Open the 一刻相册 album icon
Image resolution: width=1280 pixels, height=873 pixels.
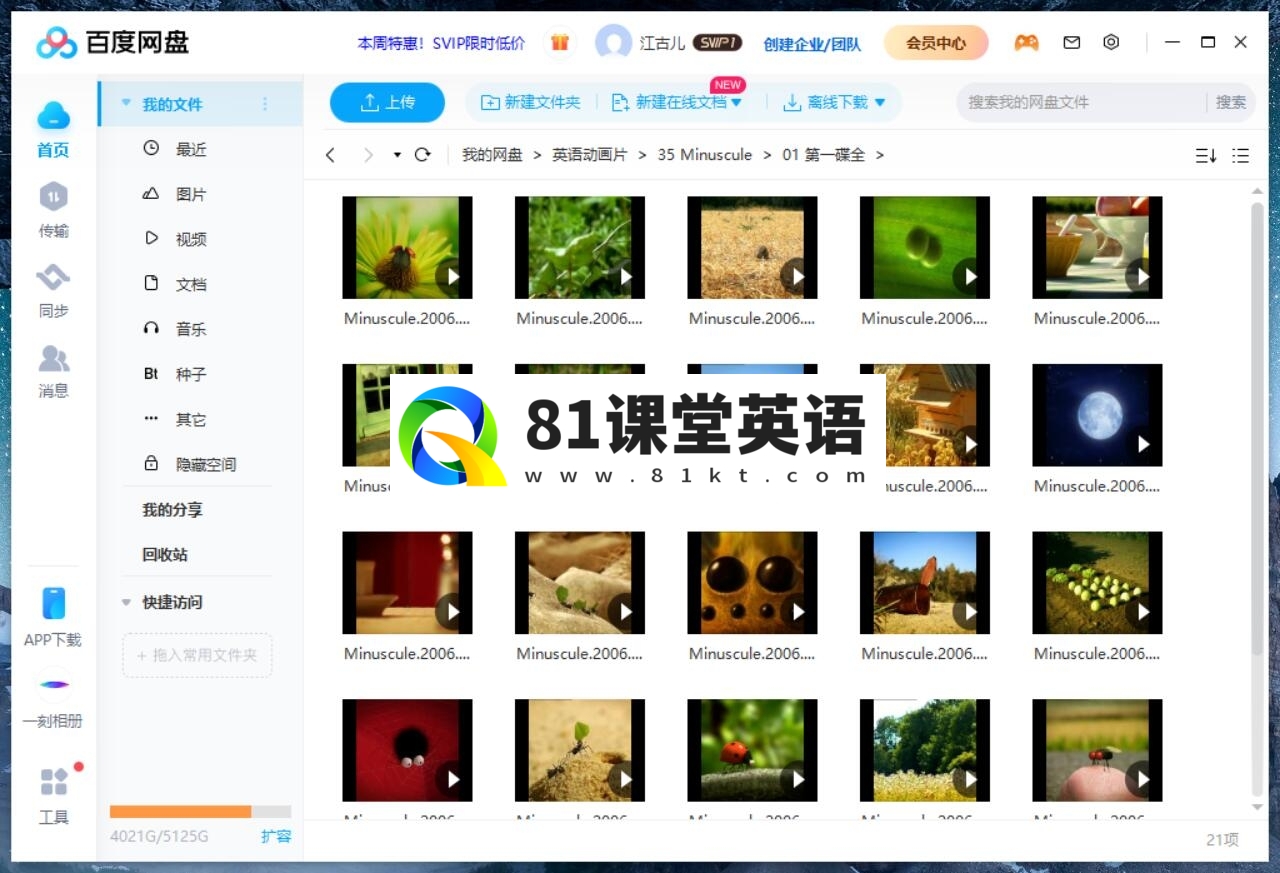tap(53, 684)
